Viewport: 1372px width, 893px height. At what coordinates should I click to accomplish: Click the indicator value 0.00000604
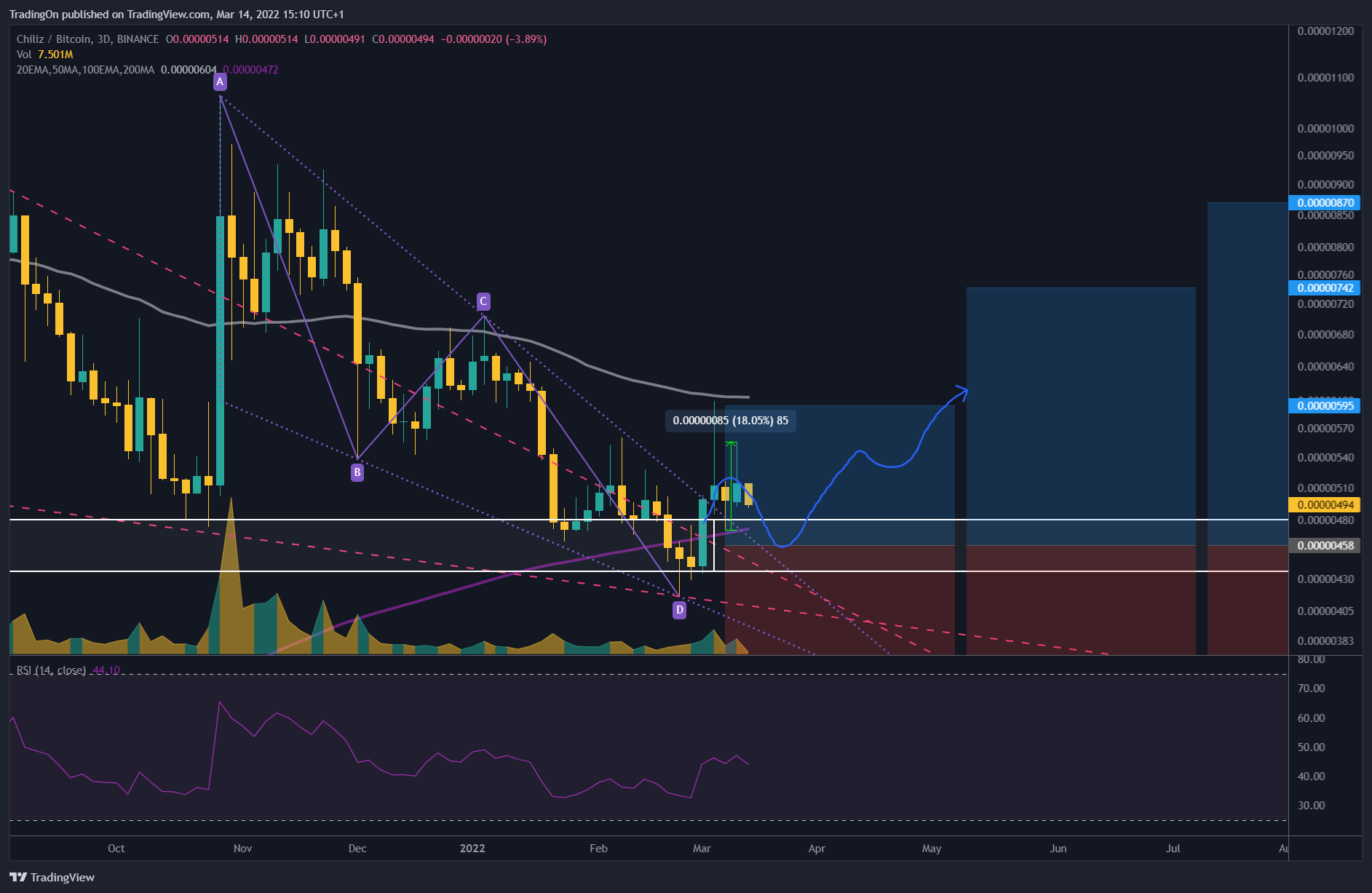pyautogui.click(x=189, y=70)
